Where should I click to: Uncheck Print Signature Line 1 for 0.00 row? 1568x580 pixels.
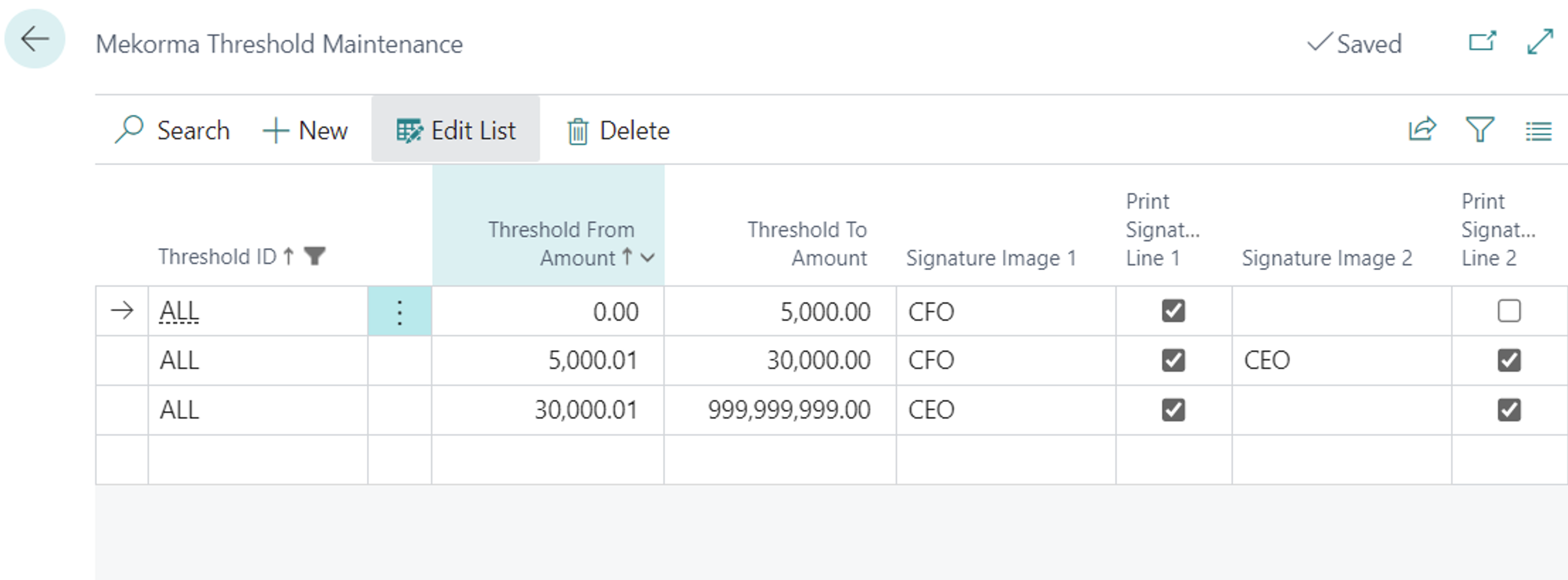[x=1173, y=311]
